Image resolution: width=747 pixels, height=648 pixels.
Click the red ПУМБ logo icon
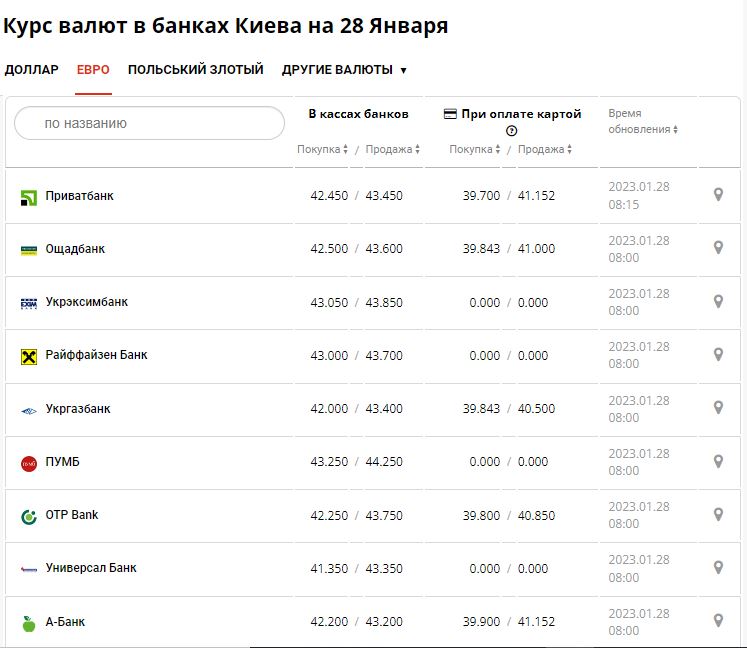[29, 464]
